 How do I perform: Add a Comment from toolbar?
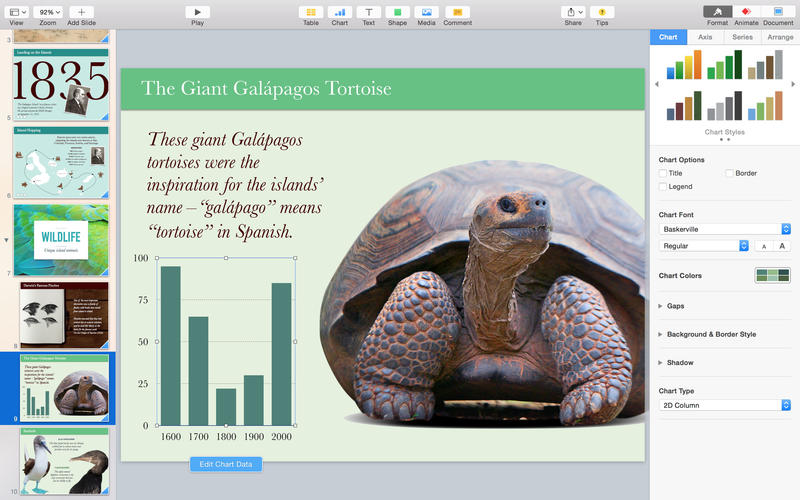(457, 12)
